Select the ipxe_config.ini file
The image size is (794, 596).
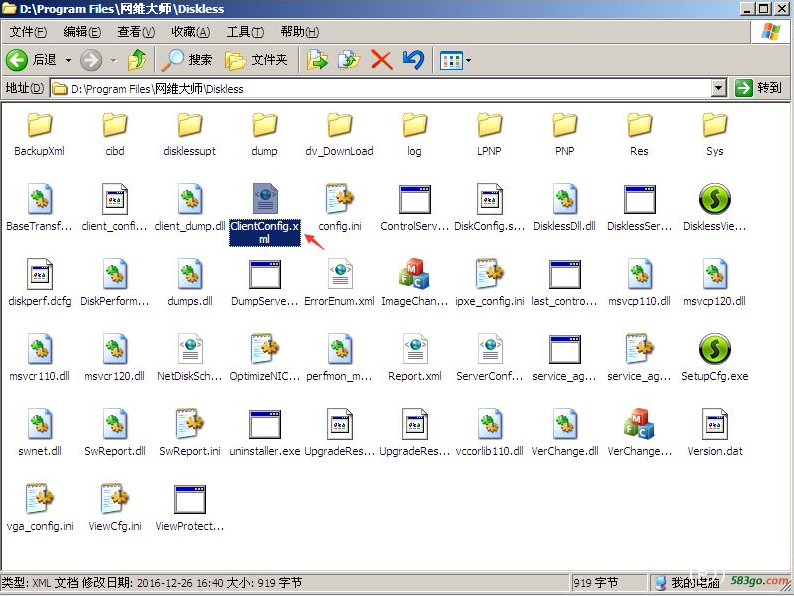489,283
